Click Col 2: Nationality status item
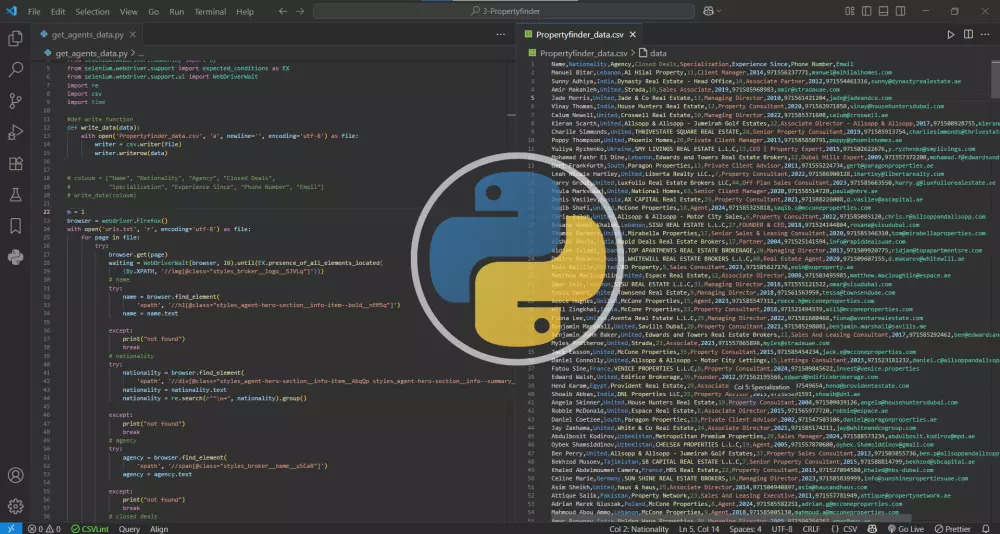The image size is (1000, 534). pos(638,529)
